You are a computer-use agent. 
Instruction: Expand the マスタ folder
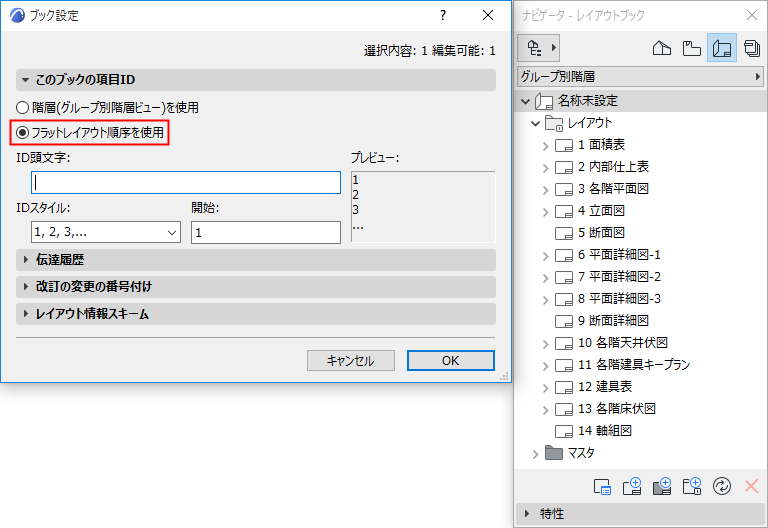536,454
